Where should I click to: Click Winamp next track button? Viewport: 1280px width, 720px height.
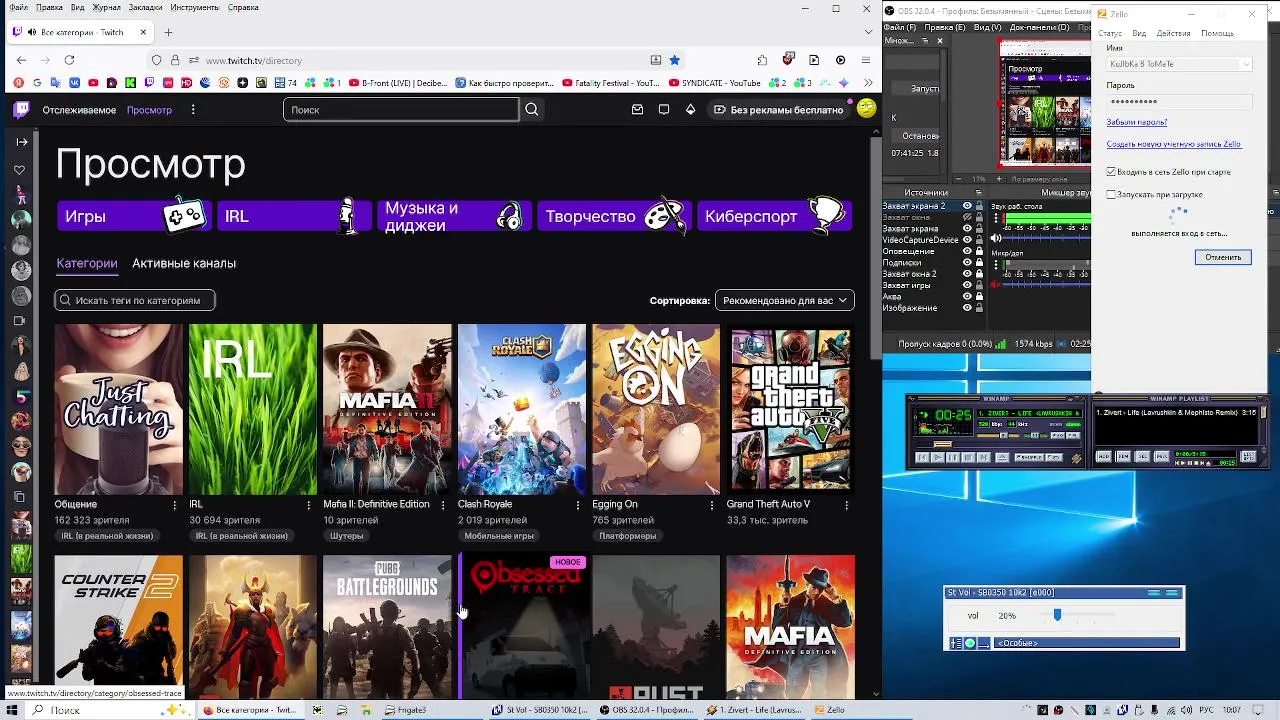(983, 457)
